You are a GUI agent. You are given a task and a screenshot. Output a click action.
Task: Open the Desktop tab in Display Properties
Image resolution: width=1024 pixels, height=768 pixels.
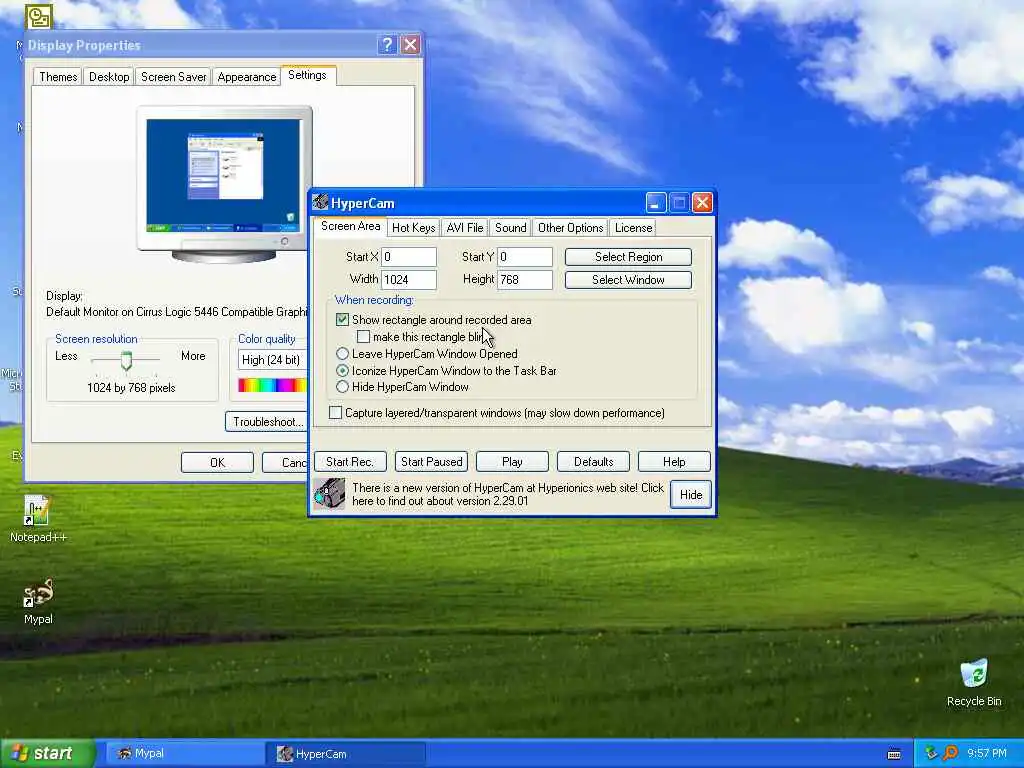coord(109,76)
